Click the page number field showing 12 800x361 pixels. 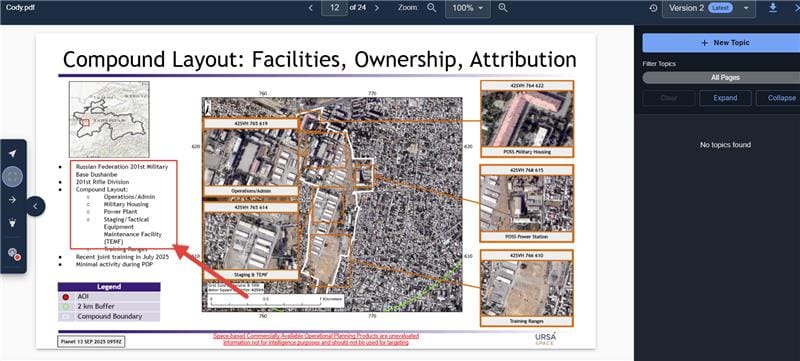(x=334, y=8)
